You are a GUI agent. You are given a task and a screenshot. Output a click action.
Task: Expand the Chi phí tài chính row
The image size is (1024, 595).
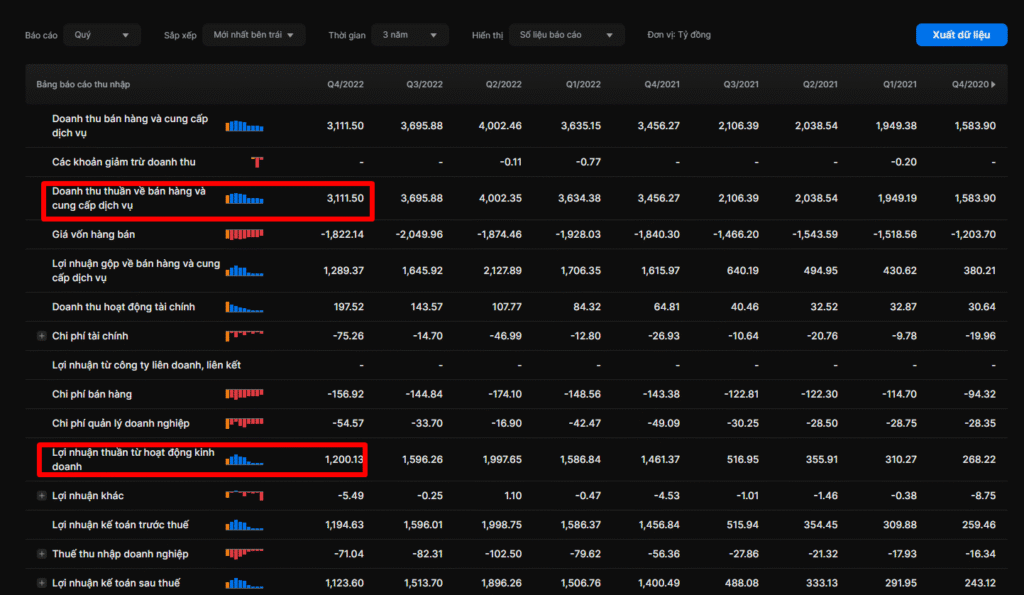point(41,336)
